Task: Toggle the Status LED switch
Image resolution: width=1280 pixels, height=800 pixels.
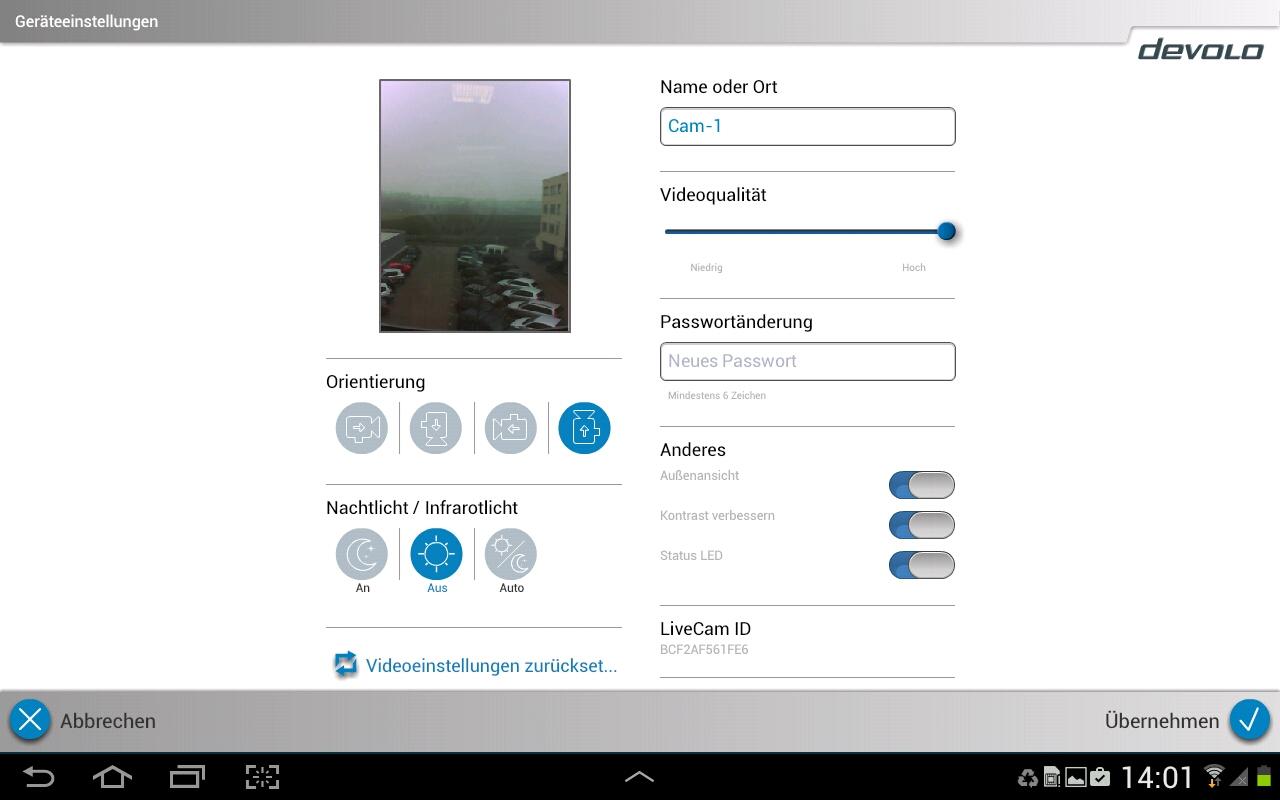Action: tap(922, 565)
